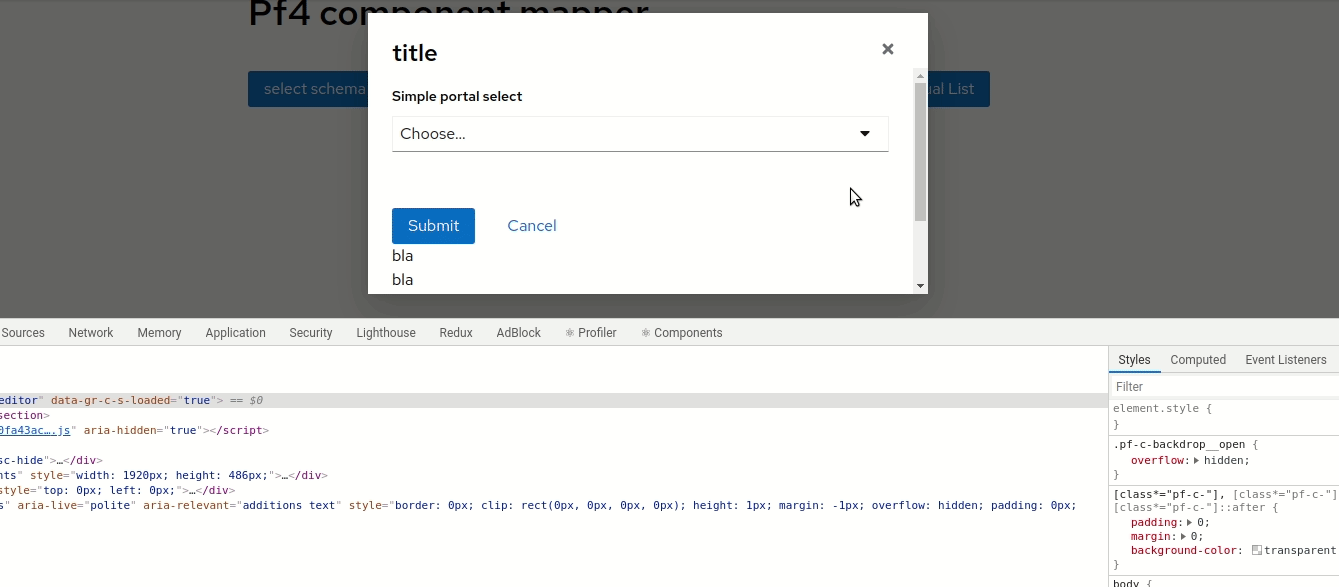Click the modal scrollbar up arrow

click(920, 75)
